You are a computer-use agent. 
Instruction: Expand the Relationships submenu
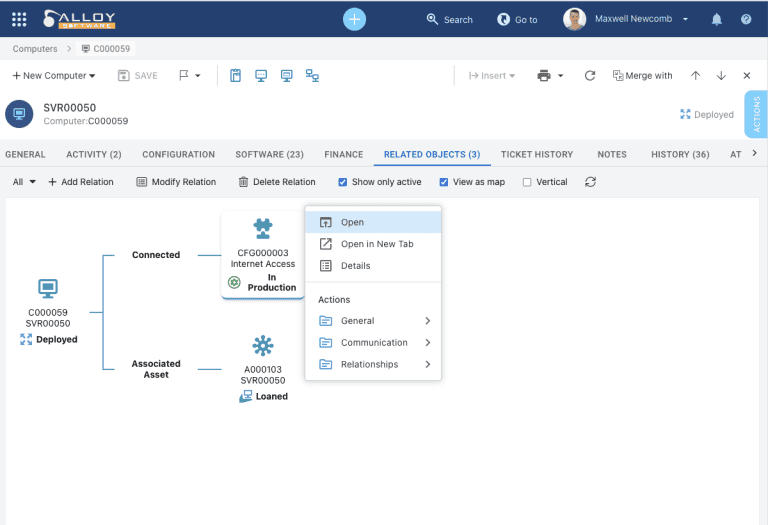pos(375,364)
